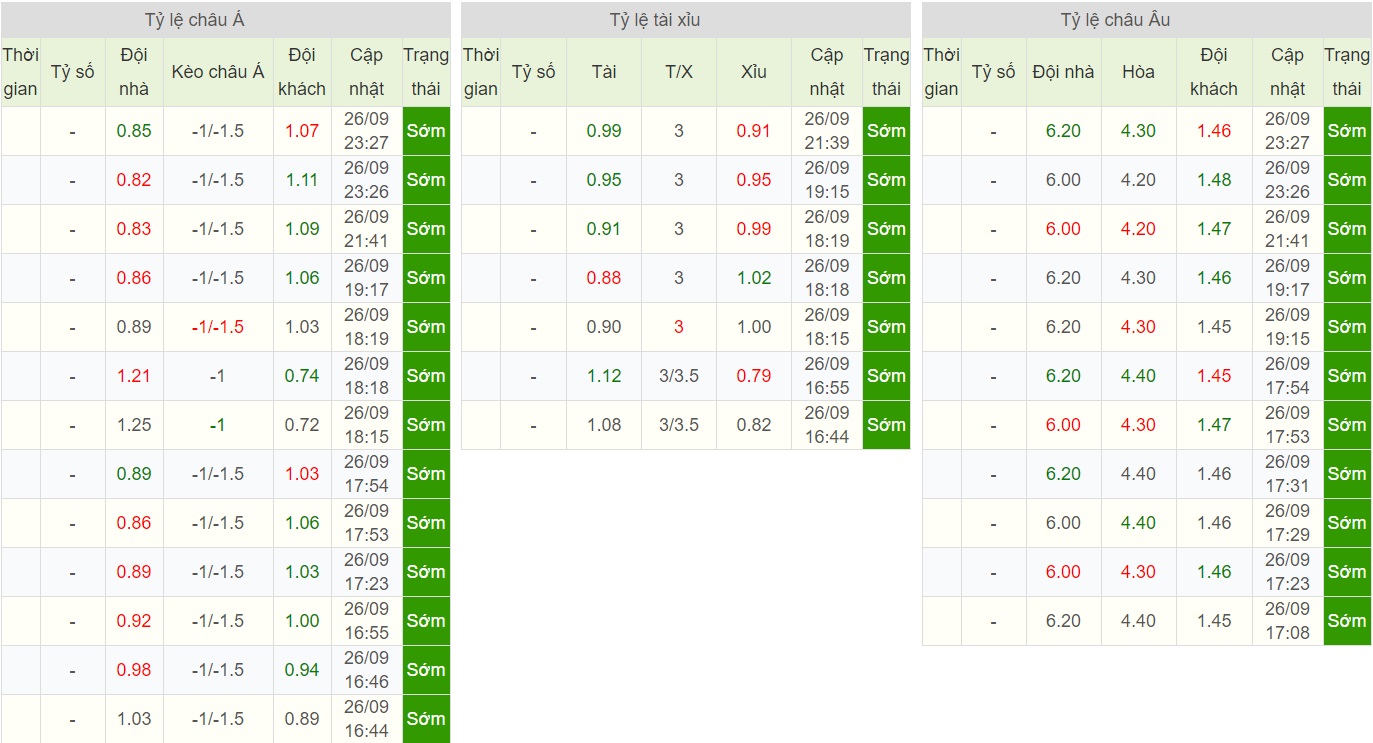Click the '26/09 16:46' update time
The width and height of the screenshot is (1373, 743).
(366, 670)
